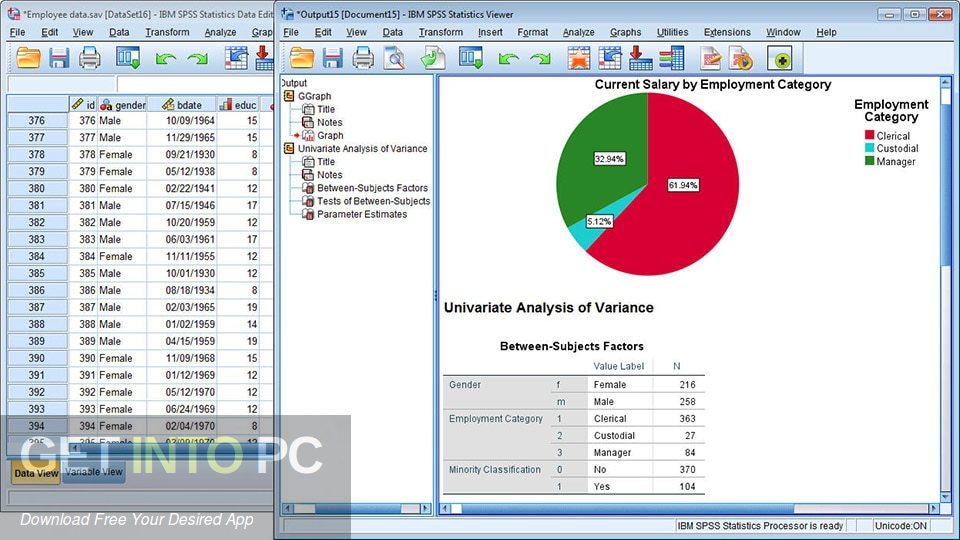Click the 61.94% pie slice label
Image resolution: width=960 pixels, height=540 pixels.
(x=683, y=185)
